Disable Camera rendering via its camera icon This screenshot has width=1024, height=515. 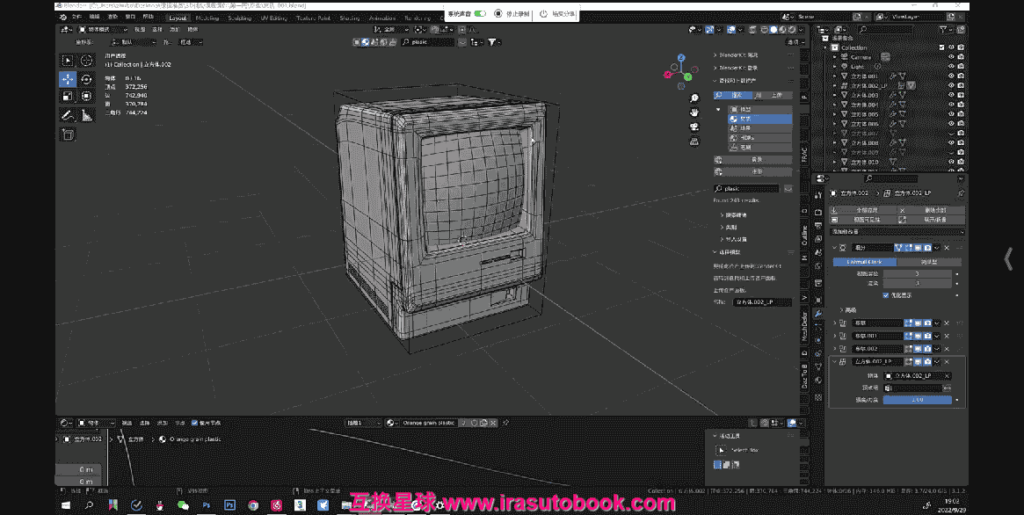(961, 57)
